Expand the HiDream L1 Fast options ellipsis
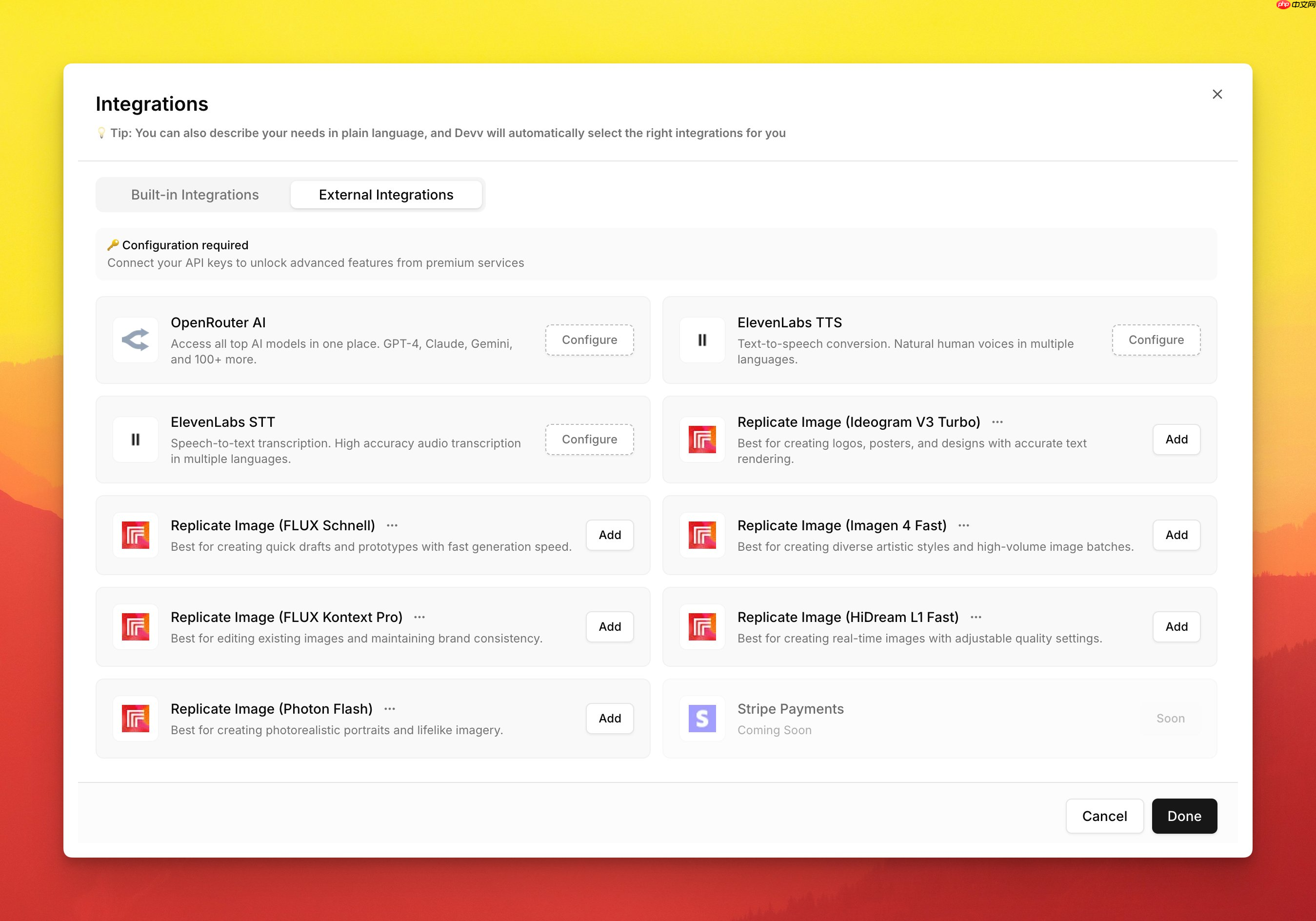Viewport: 1316px width, 921px height. point(976,617)
